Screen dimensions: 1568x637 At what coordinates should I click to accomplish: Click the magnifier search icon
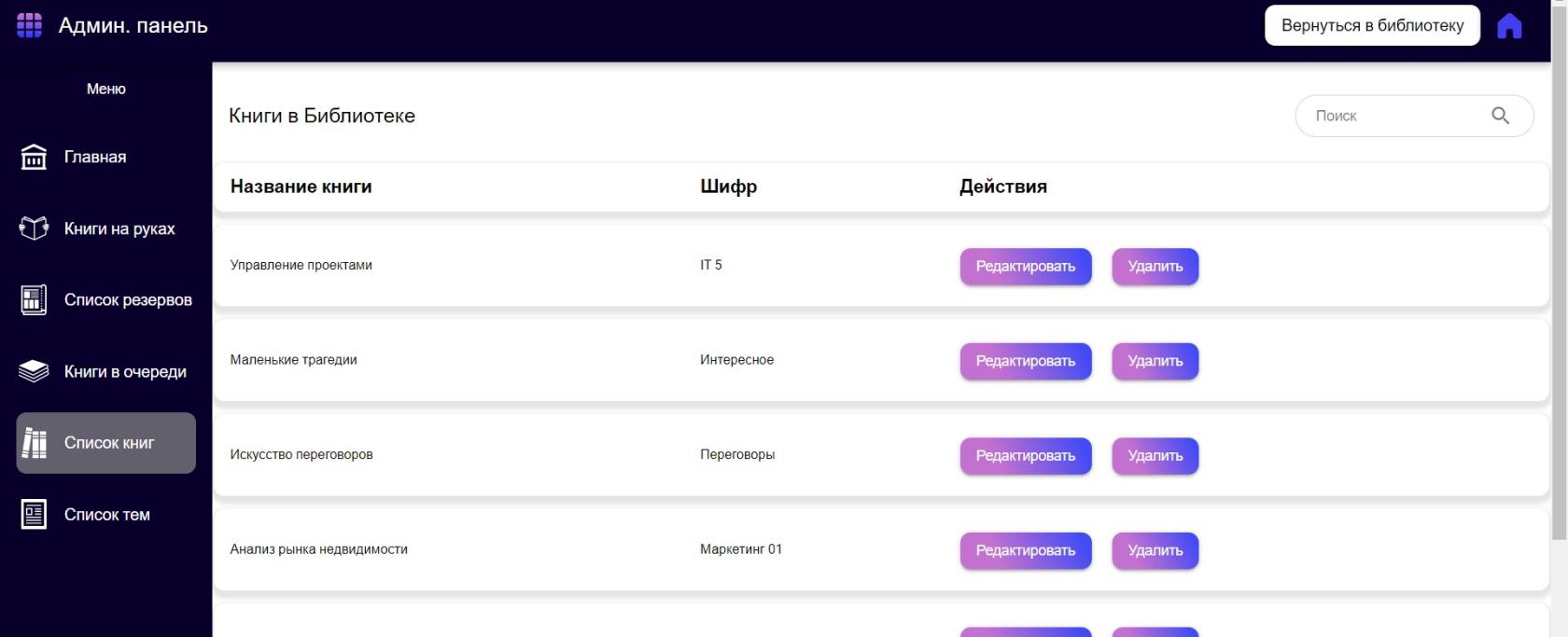point(1500,116)
